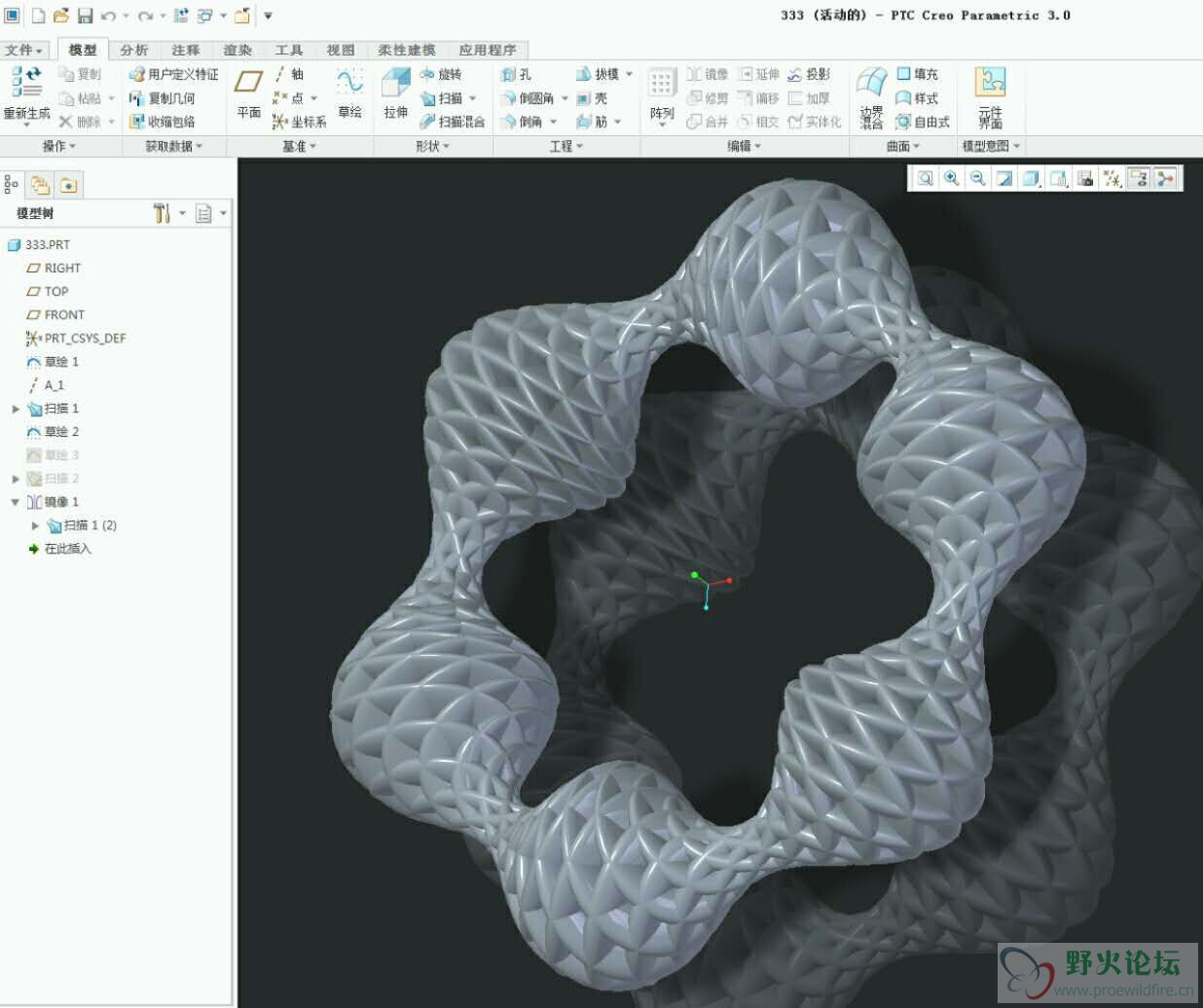Switch to the 视图 (View) ribbon tab
The image size is (1203, 1008).
click(x=341, y=50)
